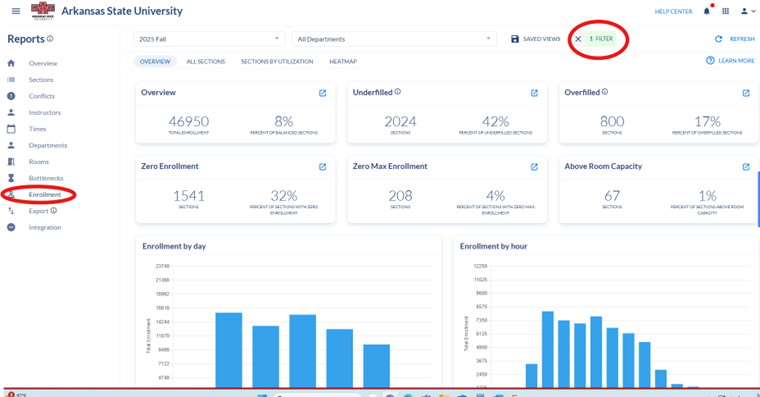The width and height of the screenshot is (760, 397).
Task: Open Bottlenecks report in sidebar
Action: click(46, 179)
